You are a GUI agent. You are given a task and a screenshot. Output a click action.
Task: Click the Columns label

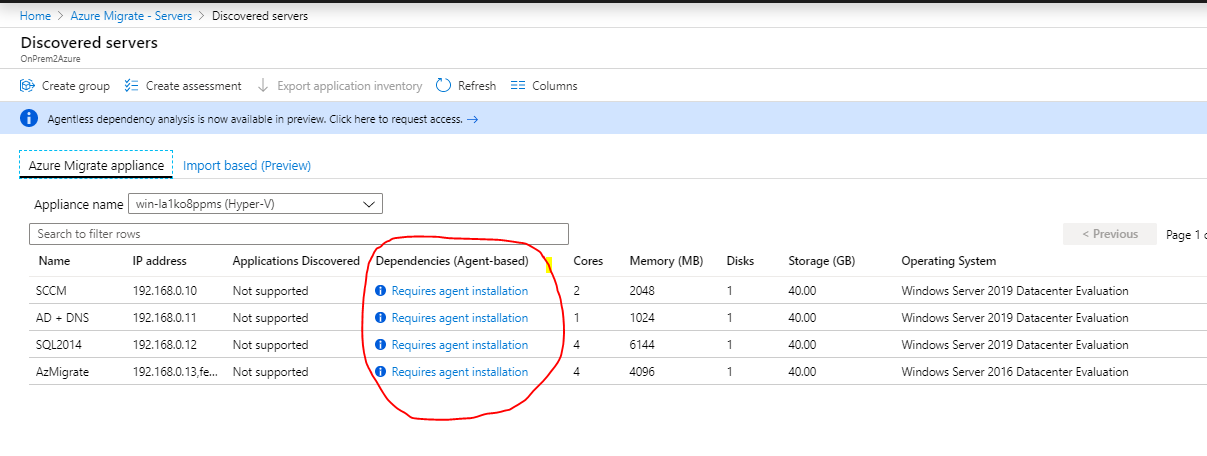(x=555, y=86)
